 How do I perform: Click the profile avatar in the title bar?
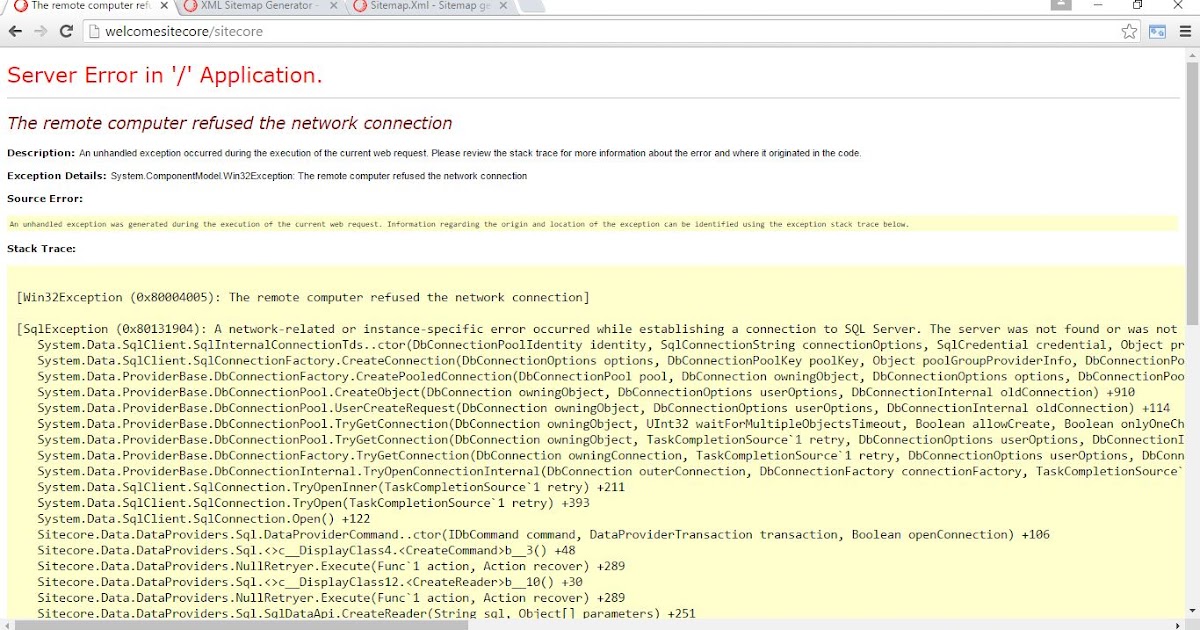point(1062,5)
